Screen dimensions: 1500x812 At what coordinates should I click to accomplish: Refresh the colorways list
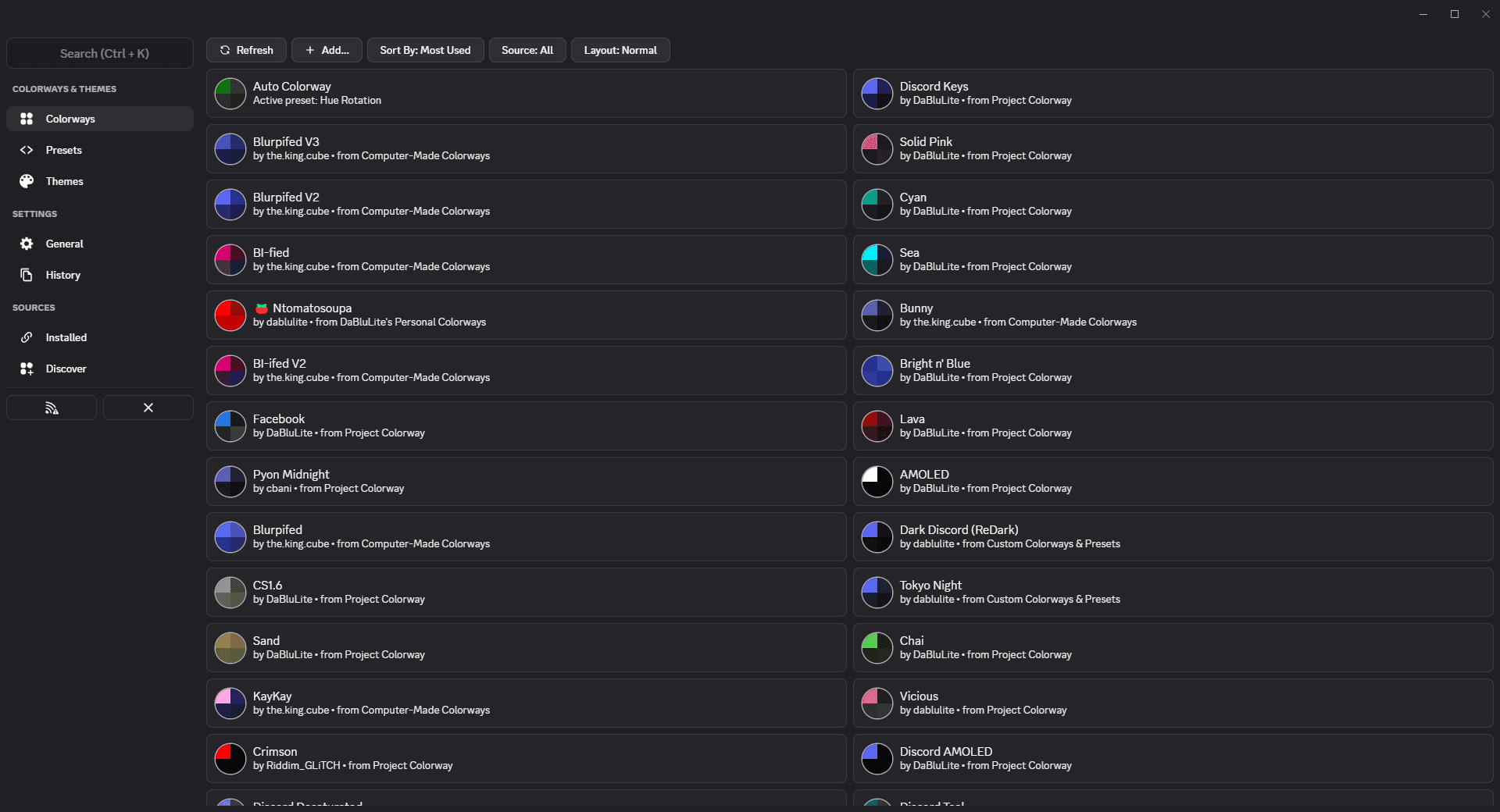(246, 50)
